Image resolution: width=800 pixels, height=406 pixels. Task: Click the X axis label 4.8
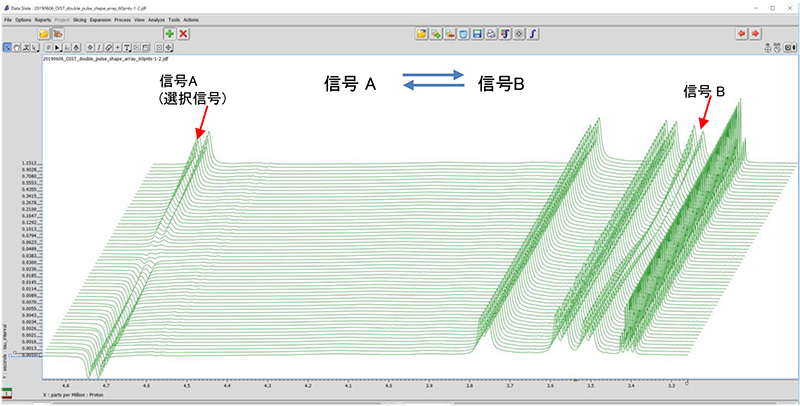pyautogui.click(x=65, y=387)
